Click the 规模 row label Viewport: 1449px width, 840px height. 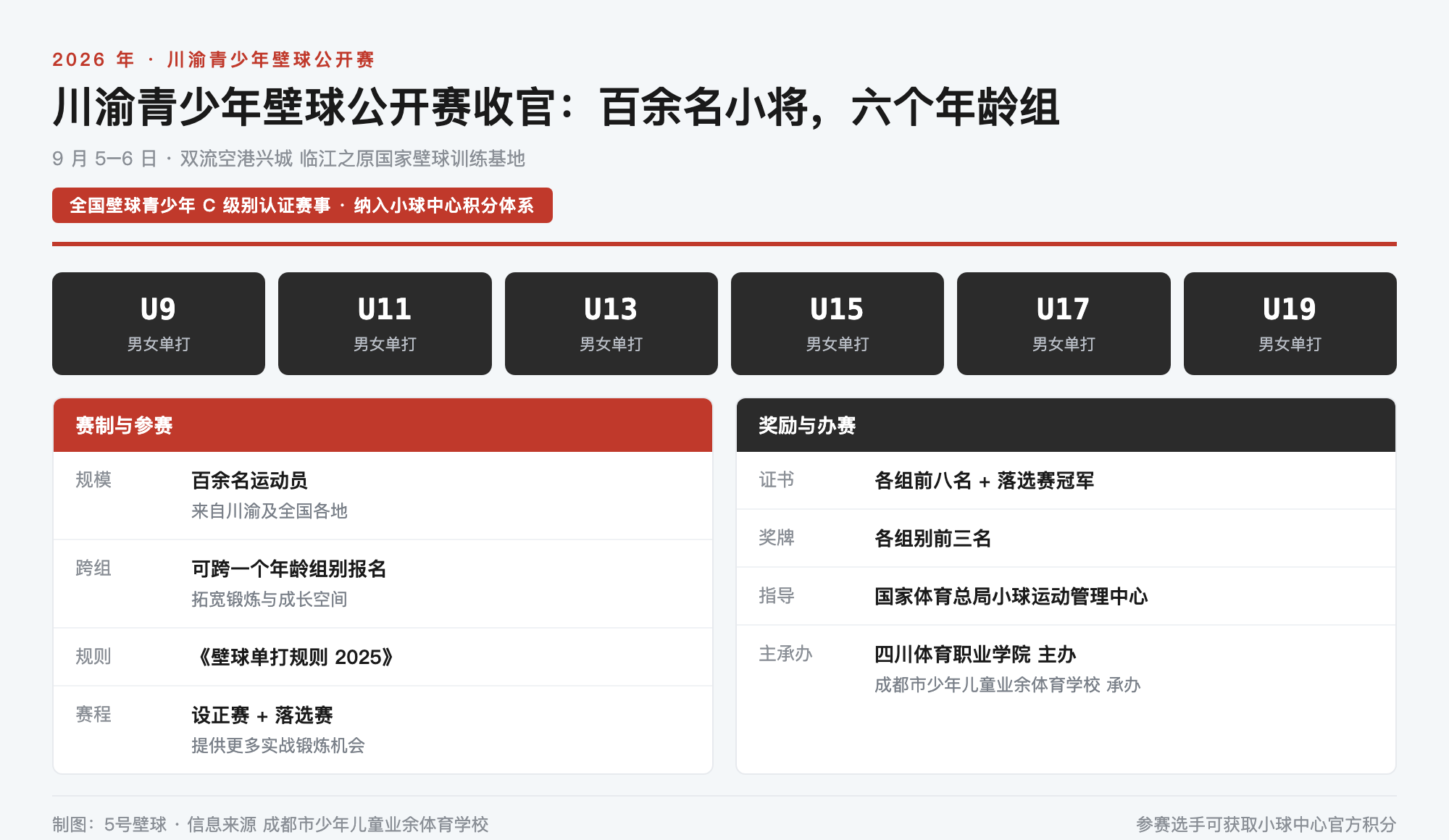(x=93, y=480)
